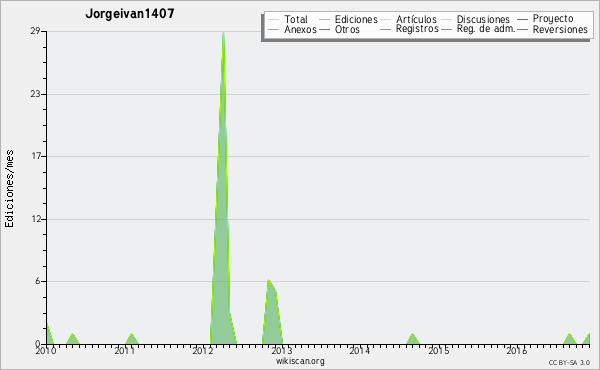Click the chart title Jorgeivan1407
Viewport: 600px width, 370px height.
130,14
